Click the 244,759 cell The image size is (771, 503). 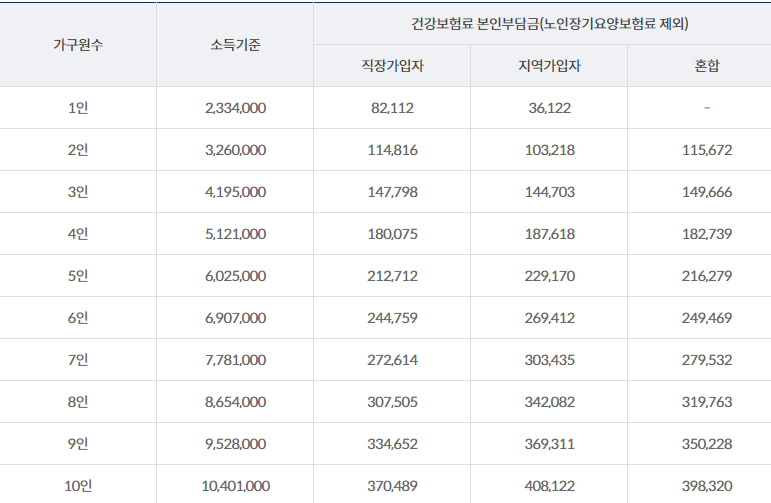point(392,318)
